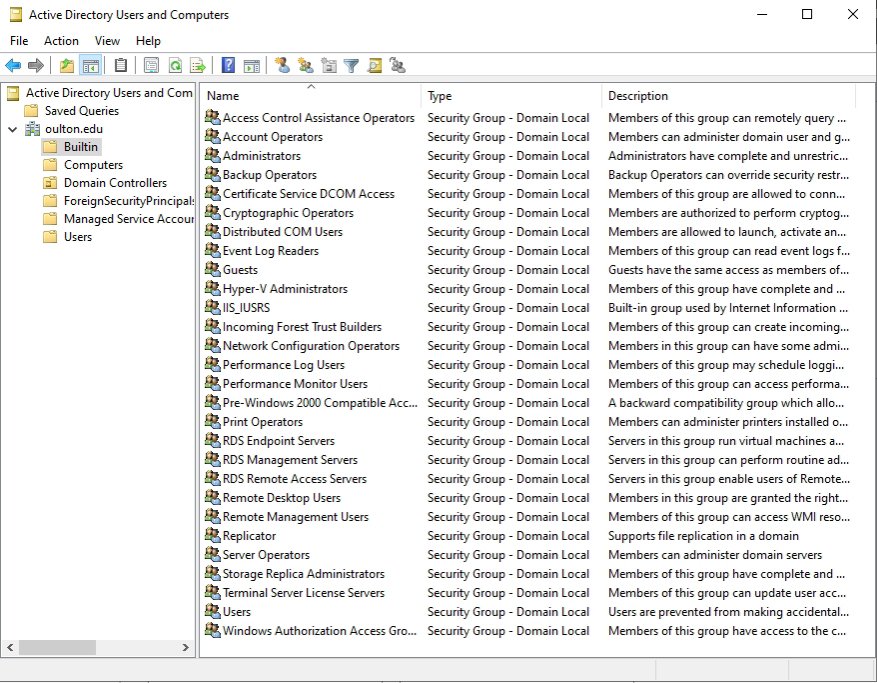Click the Refresh toolbar icon
The width and height of the screenshot is (877, 683).
coord(175,66)
